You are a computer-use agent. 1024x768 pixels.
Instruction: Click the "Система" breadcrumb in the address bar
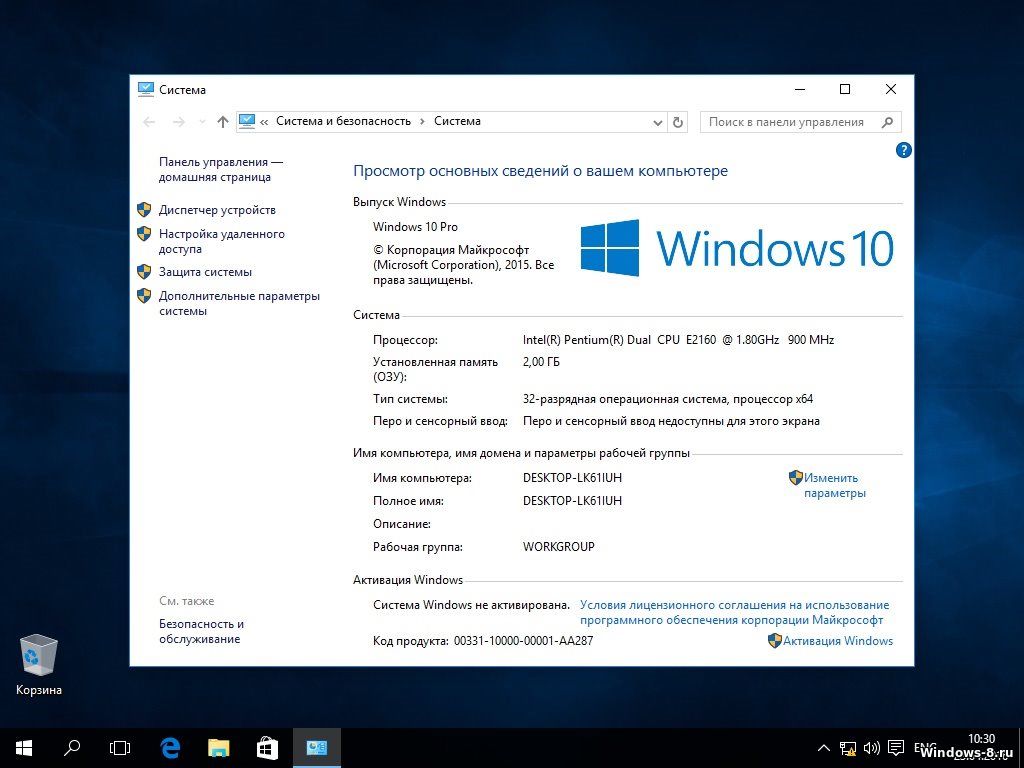coord(457,121)
